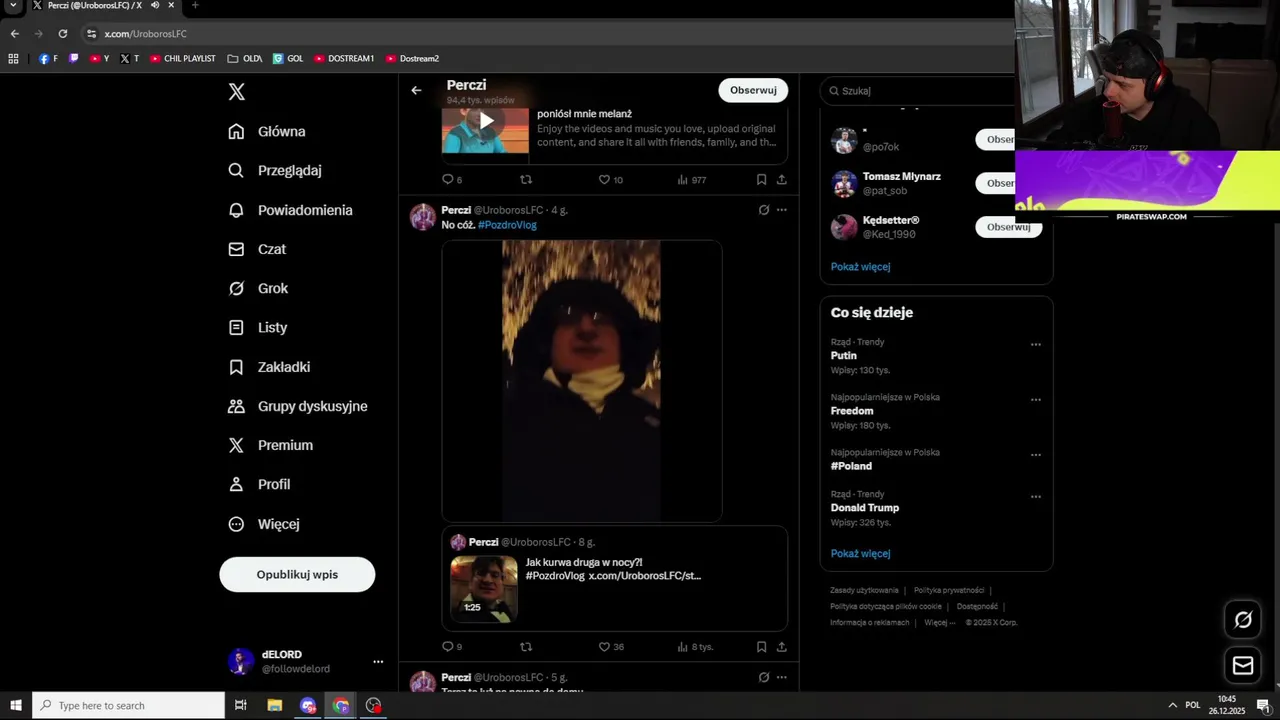Open DOSTREAM1 bookmark
Screen dimensions: 1280x720
[x=344, y=59]
